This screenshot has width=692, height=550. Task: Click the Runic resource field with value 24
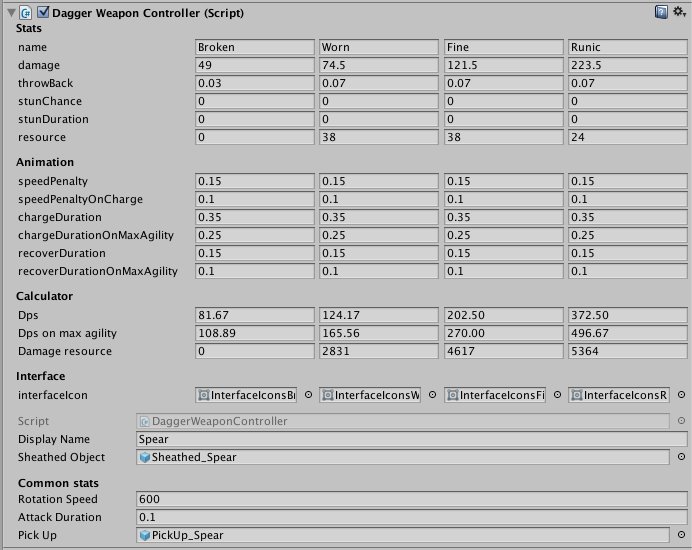tap(628, 137)
